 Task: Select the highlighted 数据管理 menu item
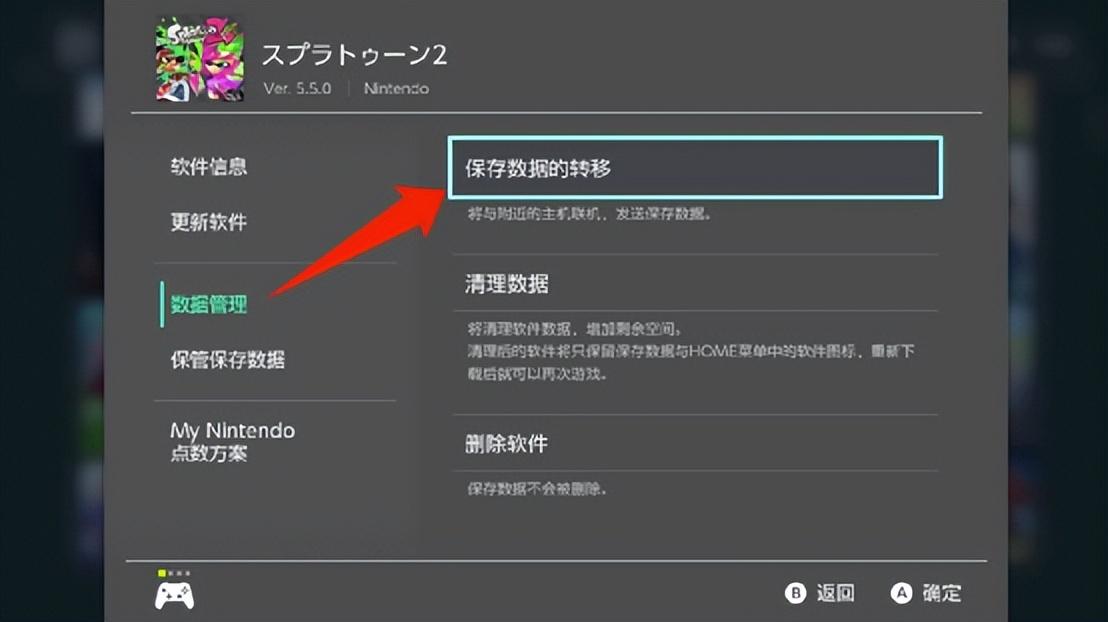click(208, 305)
